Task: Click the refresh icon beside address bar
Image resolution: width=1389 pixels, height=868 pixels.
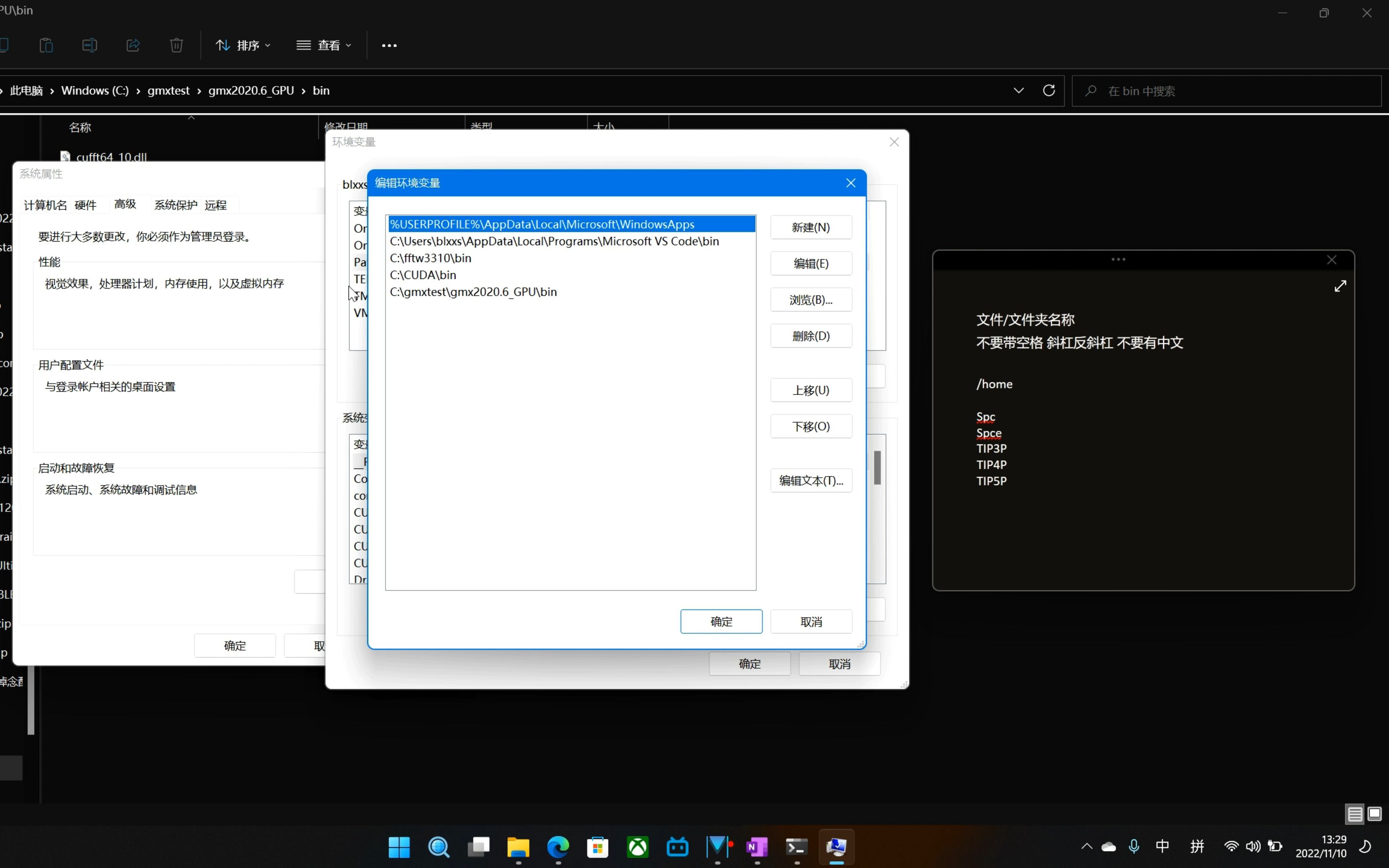Action: tap(1049, 91)
